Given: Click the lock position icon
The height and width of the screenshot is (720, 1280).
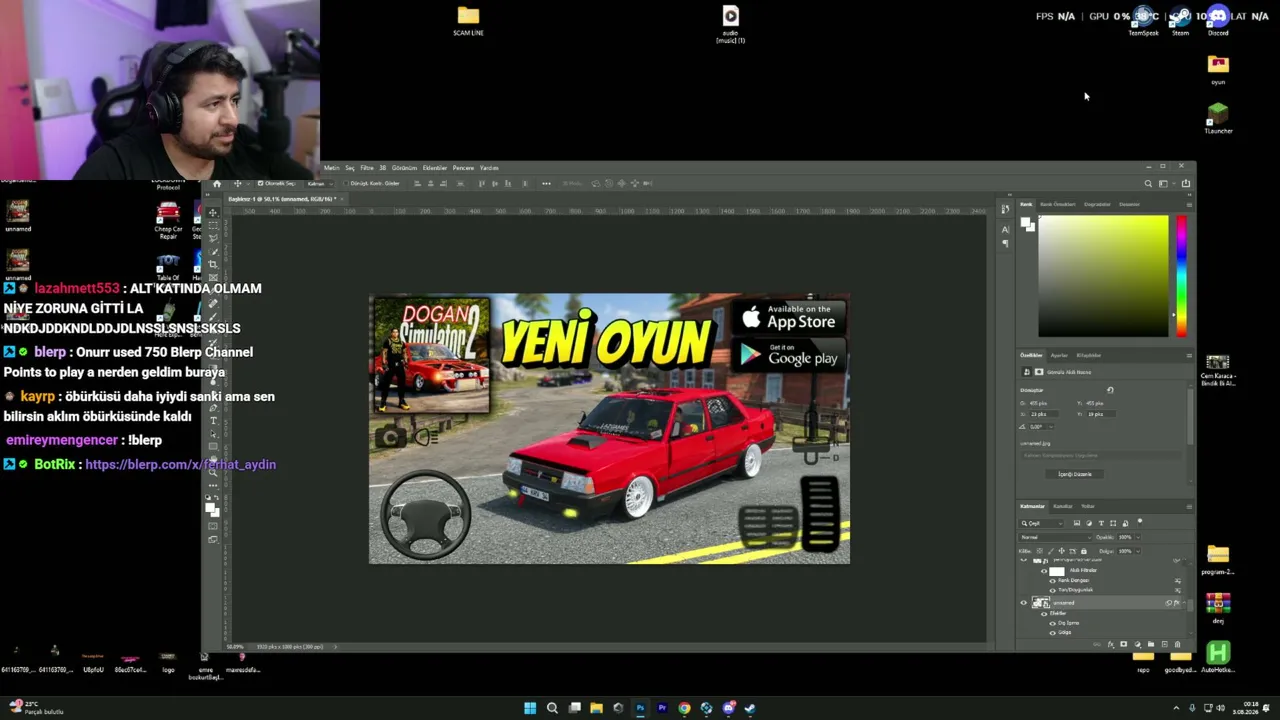Looking at the screenshot, I should click(1062, 551).
